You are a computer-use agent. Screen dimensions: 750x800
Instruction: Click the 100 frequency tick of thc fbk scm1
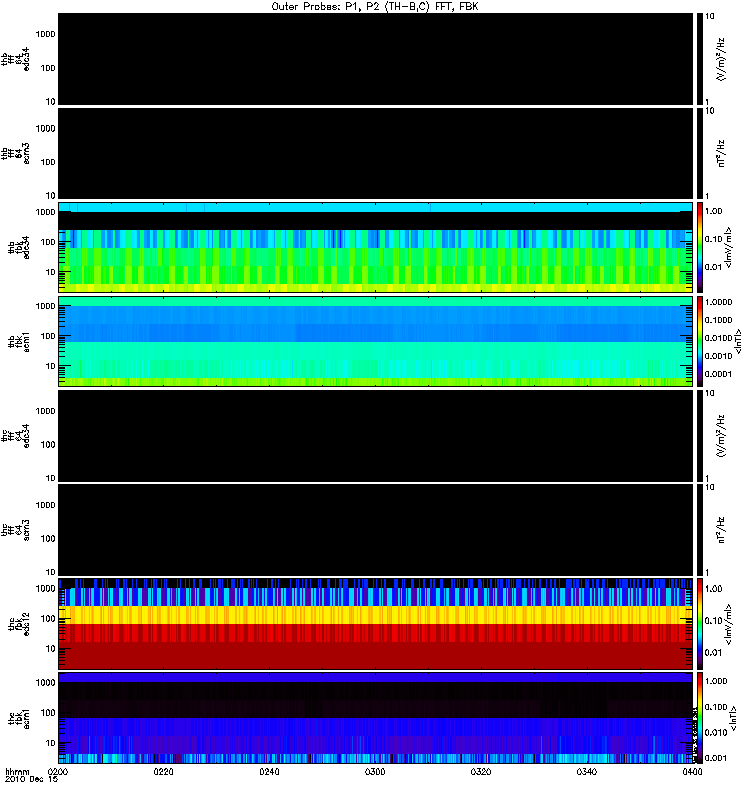tap(48, 712)
